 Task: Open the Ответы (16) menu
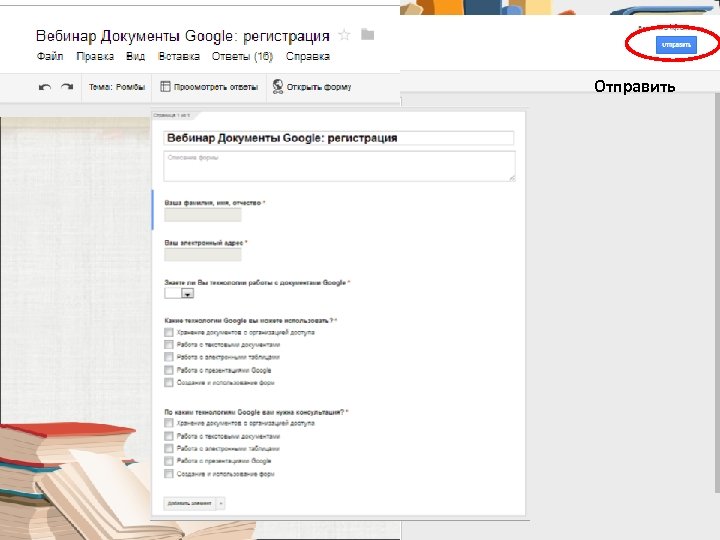(x=242, y=56)
